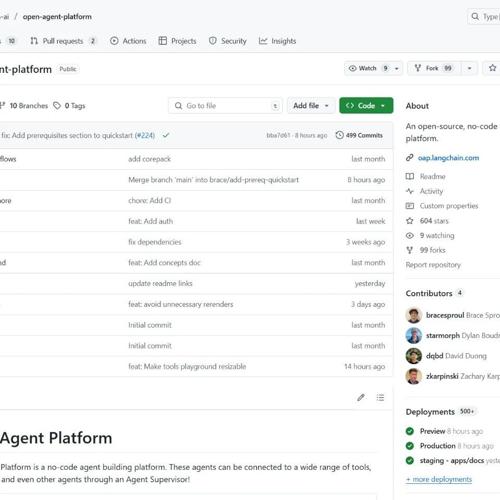Open the Deployments section heading
500x500 pixels.
(x=430, y=412)
